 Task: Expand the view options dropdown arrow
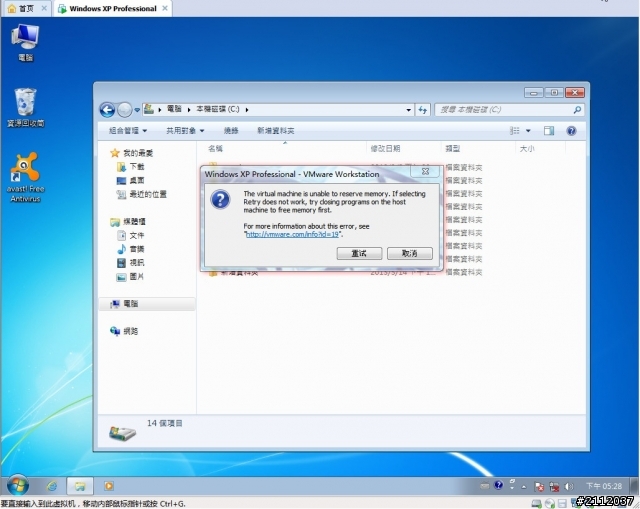click(x=528, y=131)
